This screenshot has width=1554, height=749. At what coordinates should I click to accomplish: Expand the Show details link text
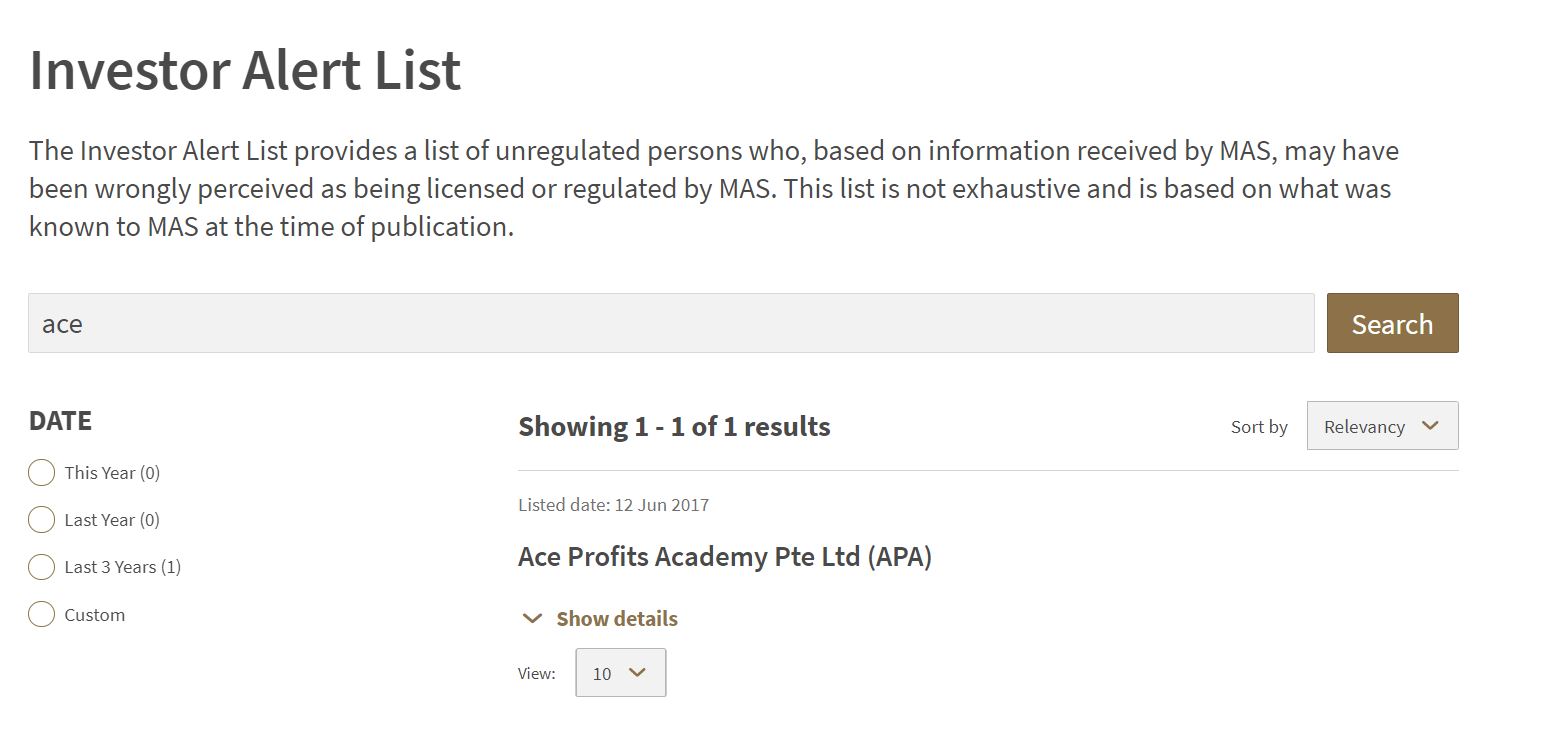(617, 619)
